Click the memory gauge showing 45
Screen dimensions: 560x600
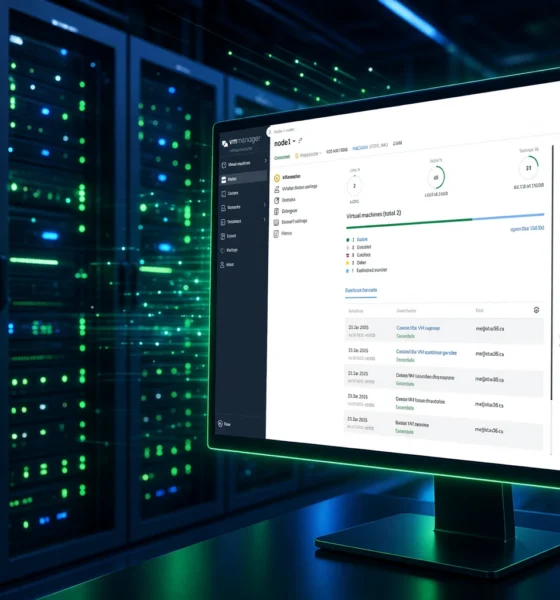click(x=436, y=178)
